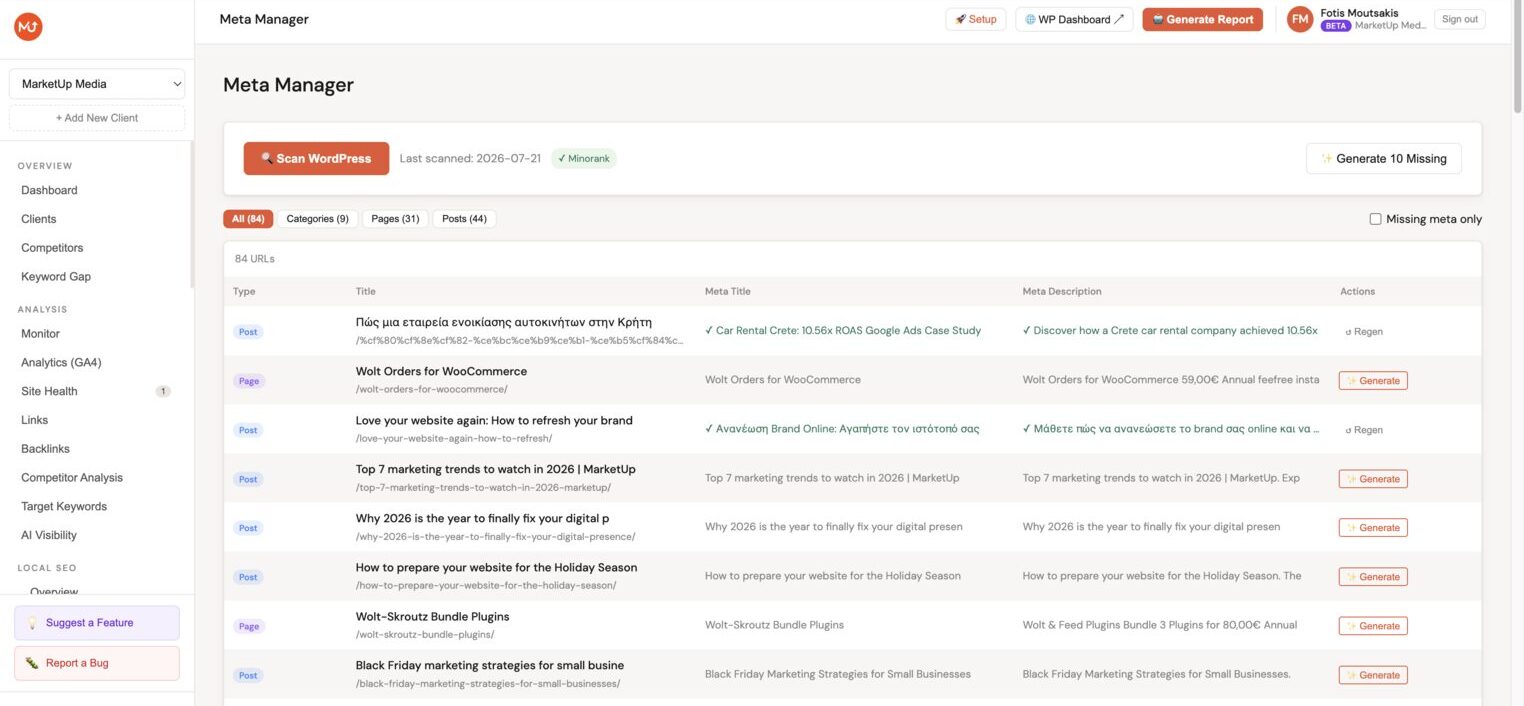Open Site Health in the sidebar

click(x=49, y=391)
